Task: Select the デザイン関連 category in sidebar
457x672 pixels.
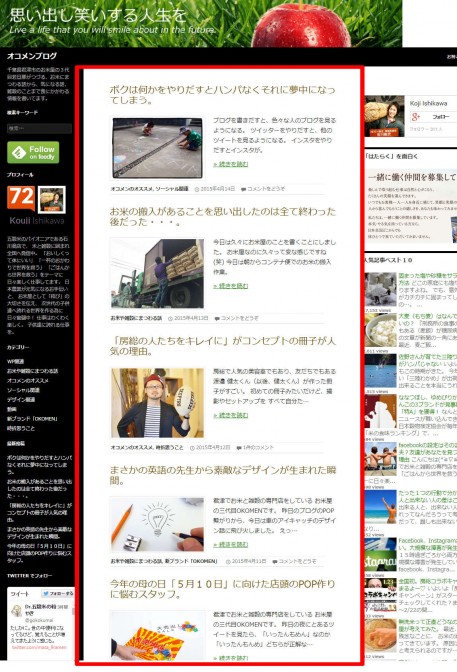Action: (x=21, y=399)
